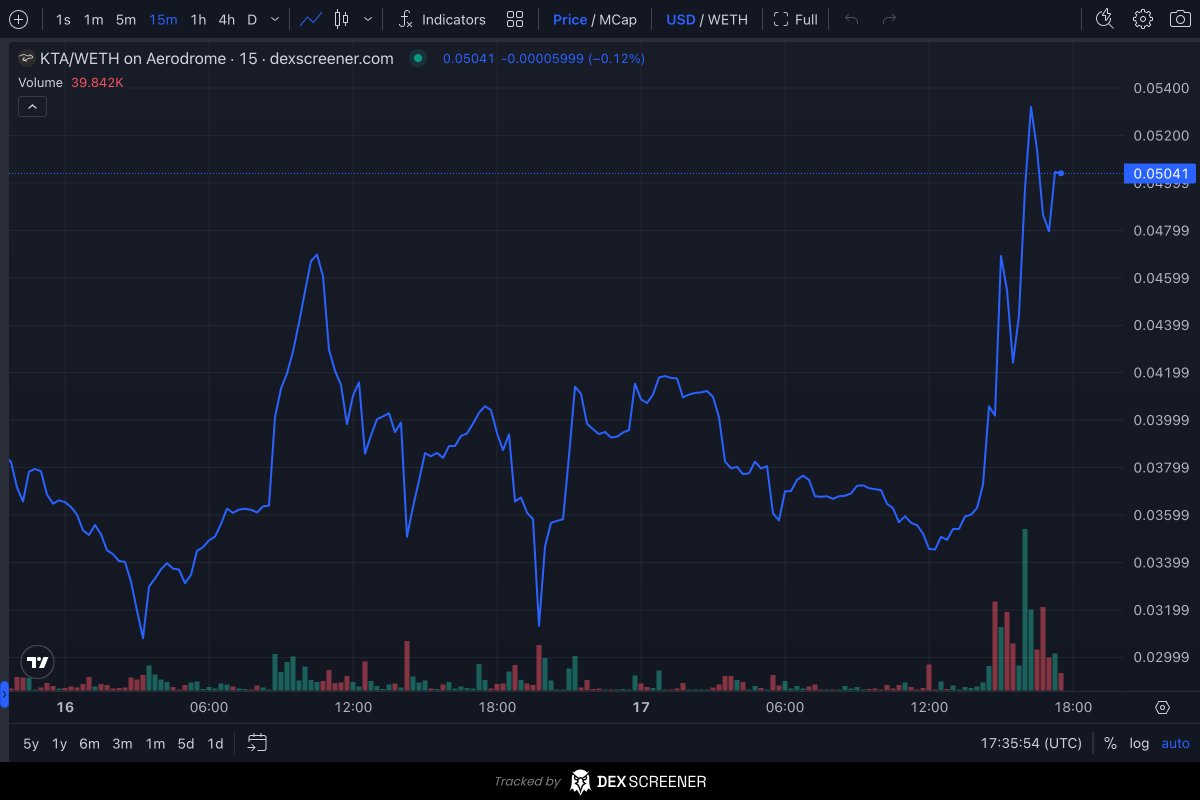
Task: Select the line chart type icon
Action: pos(311,19)
